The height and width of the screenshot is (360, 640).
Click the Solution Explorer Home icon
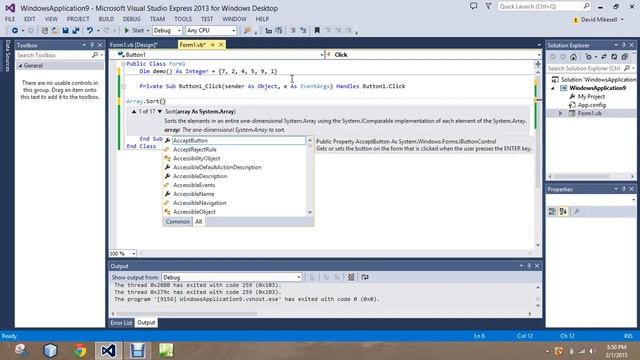(573, 57)
